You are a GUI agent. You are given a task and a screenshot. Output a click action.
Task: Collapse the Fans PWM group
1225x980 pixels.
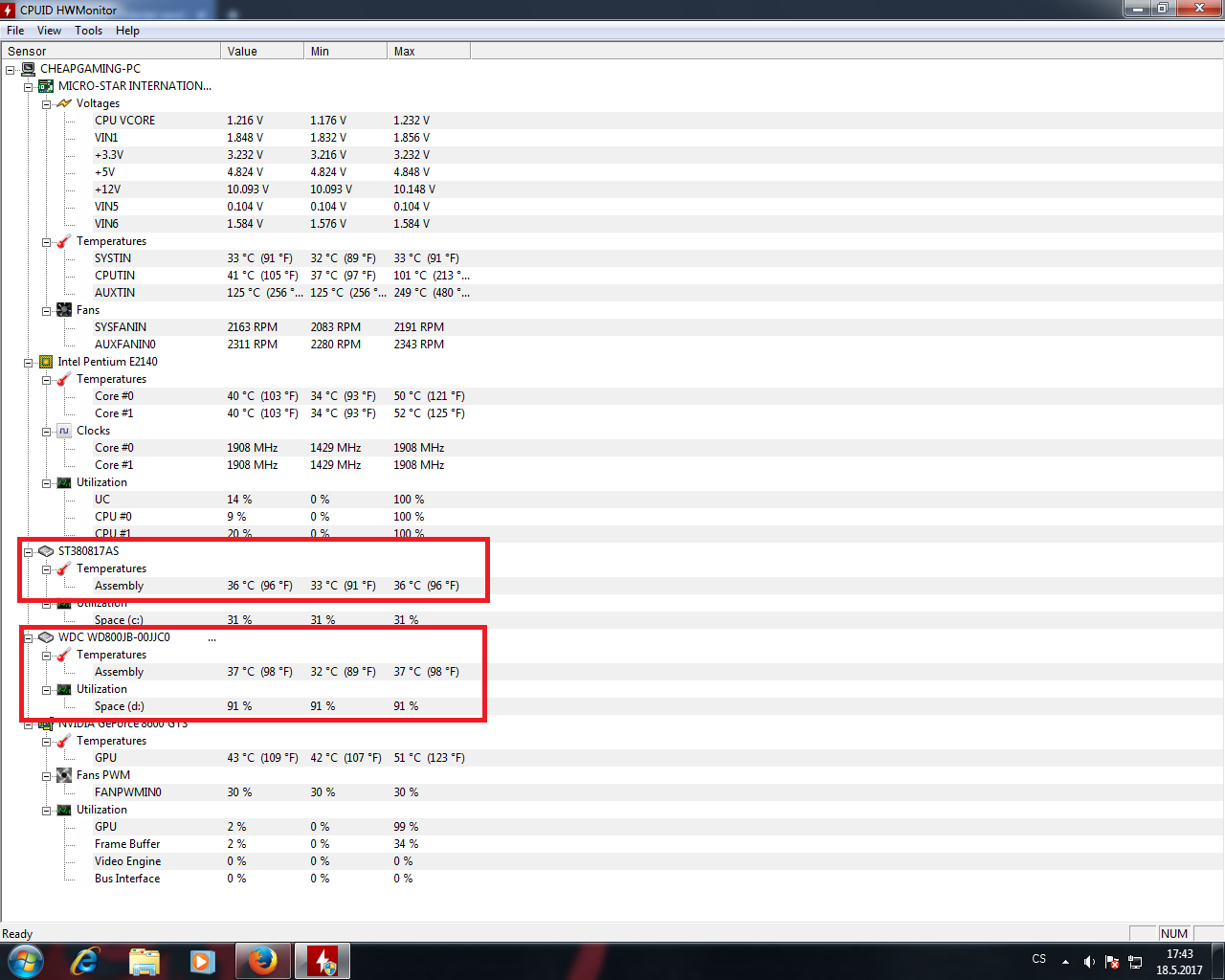click(46, 775)
